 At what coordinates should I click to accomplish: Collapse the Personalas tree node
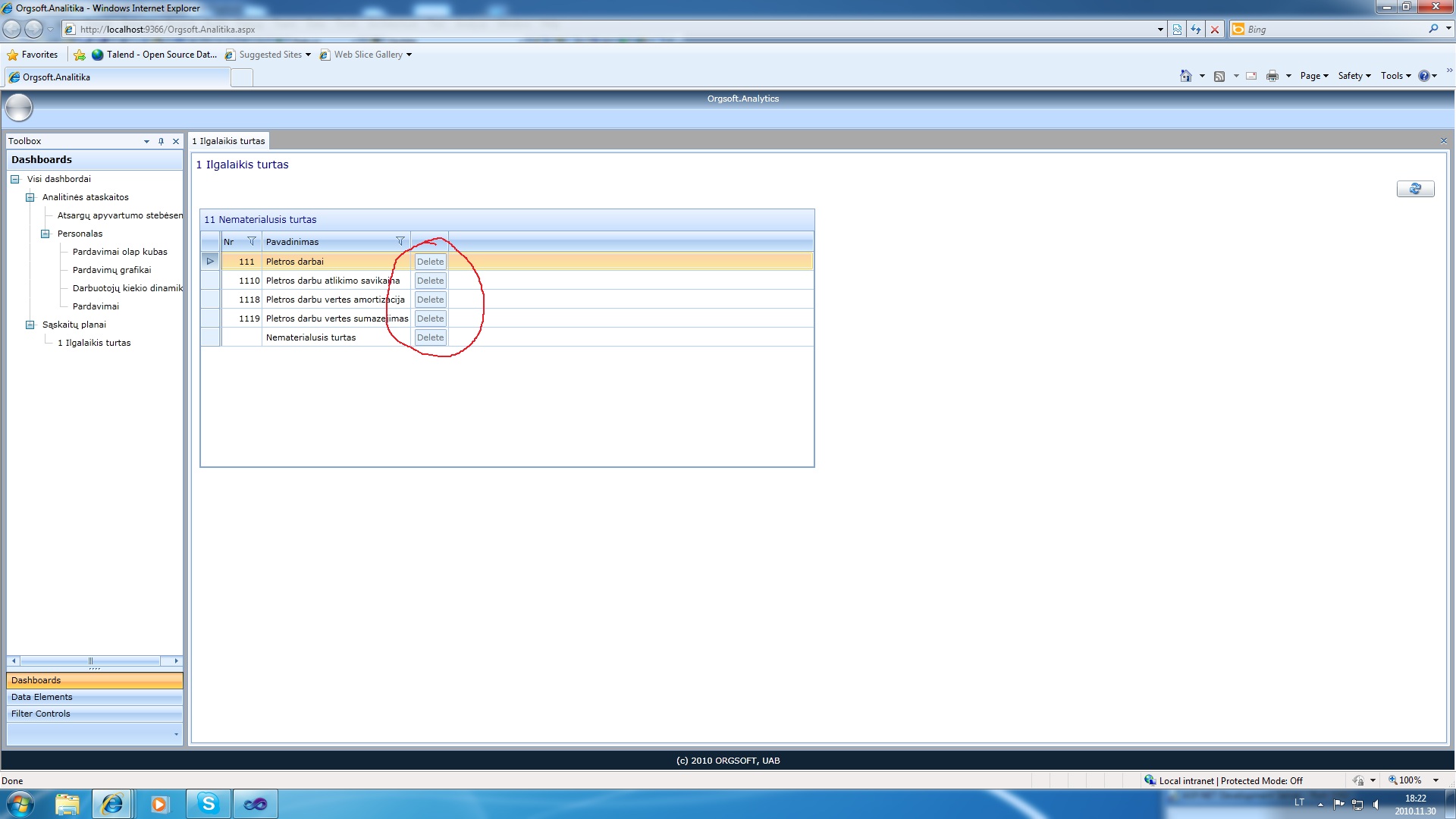coord(45,234)
